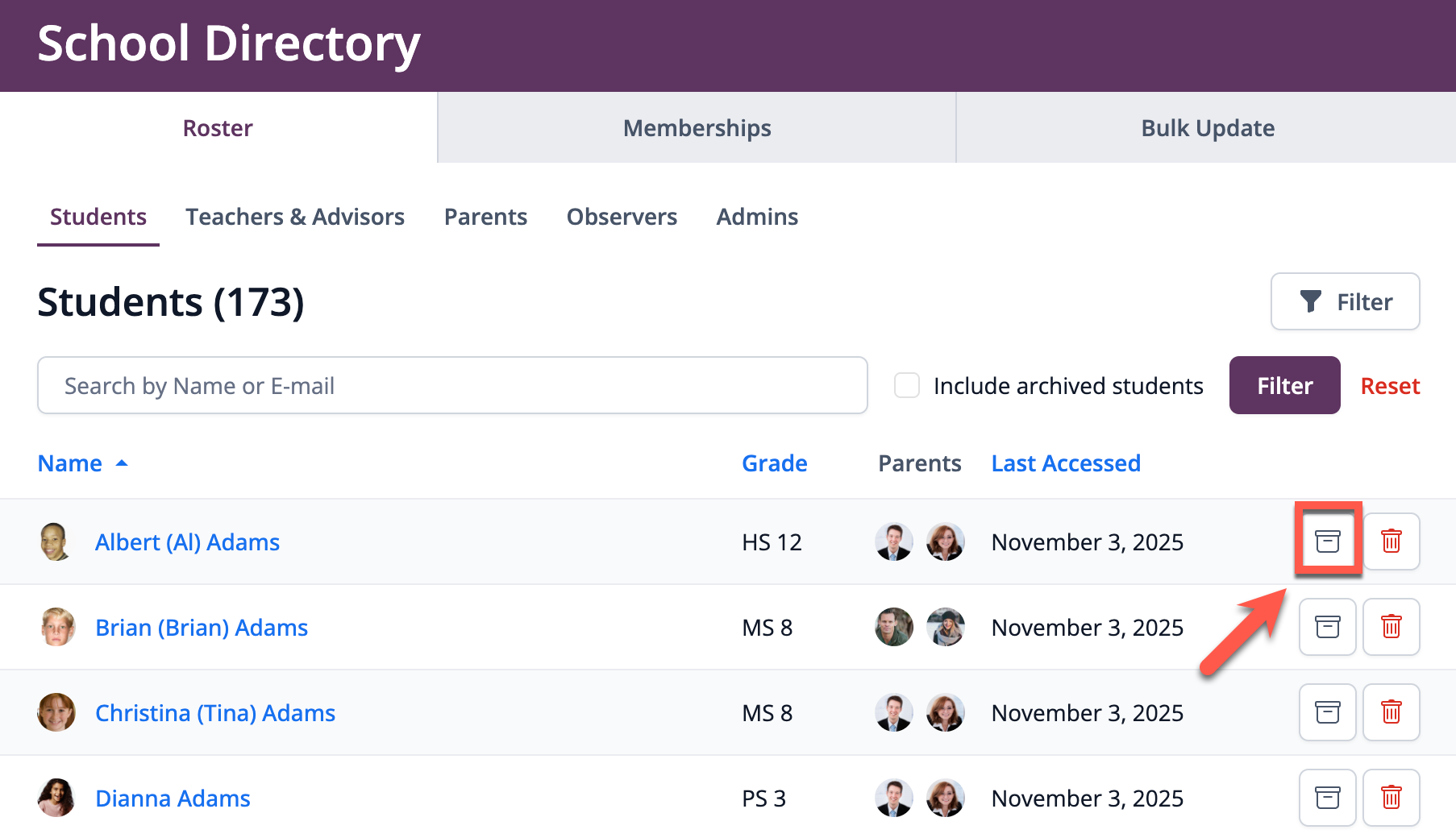The image size is (1456, 838).
Task: Sort students by Grade column
Action: coord(774,463)
